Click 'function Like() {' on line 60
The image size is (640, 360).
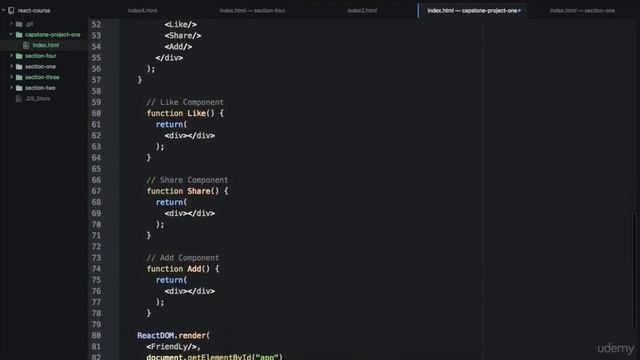[185, 113]
